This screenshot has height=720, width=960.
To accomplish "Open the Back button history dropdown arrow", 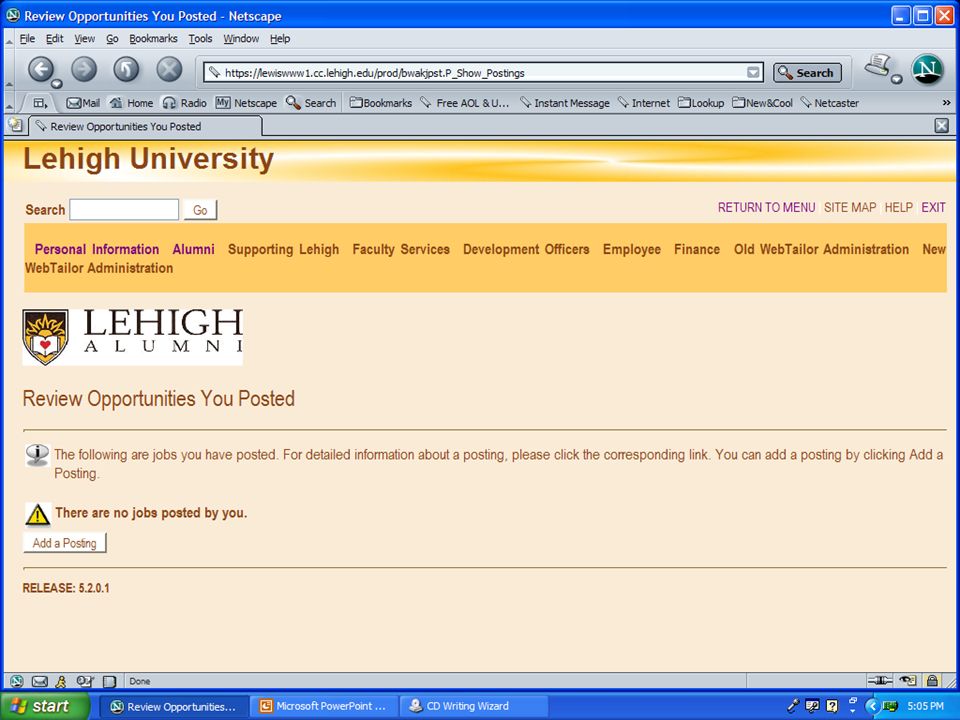I will tap(56, 83).
